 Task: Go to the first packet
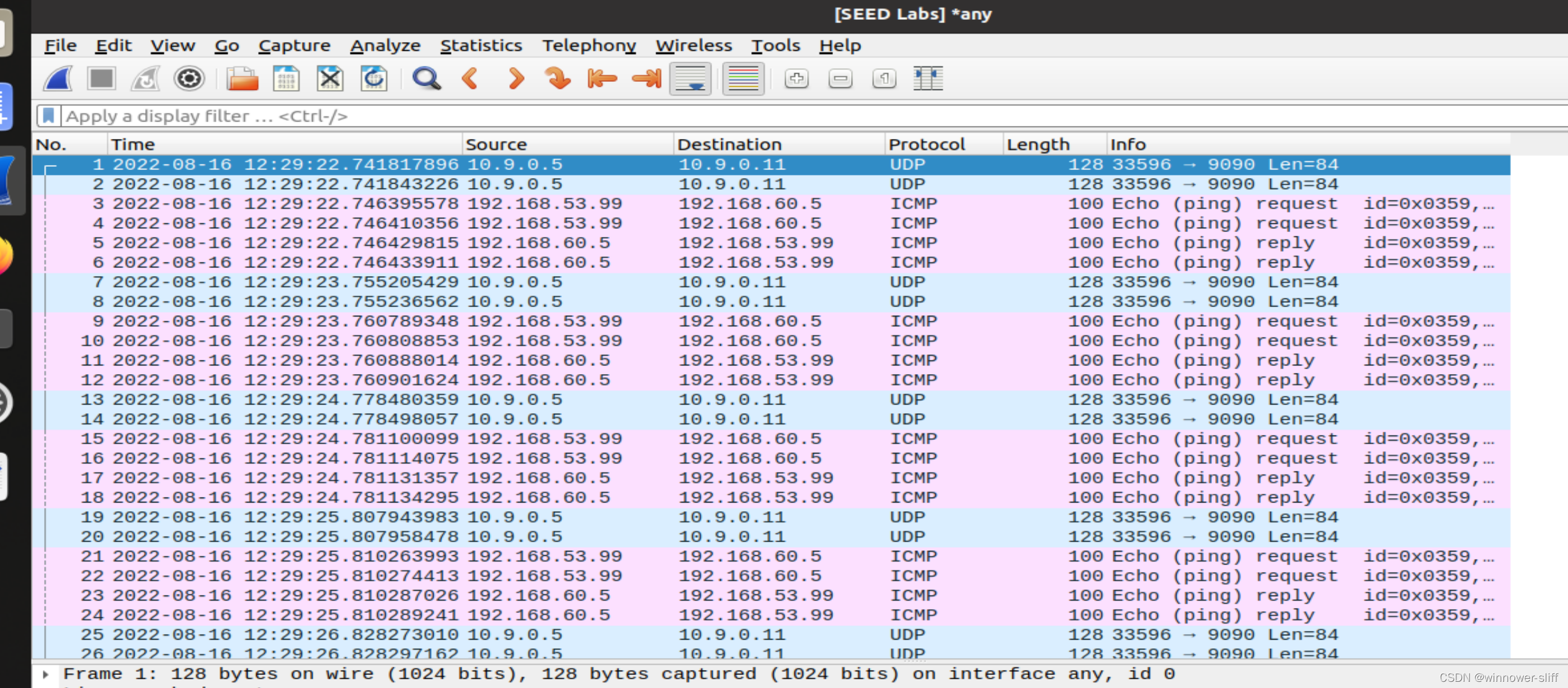coord(601,79)
